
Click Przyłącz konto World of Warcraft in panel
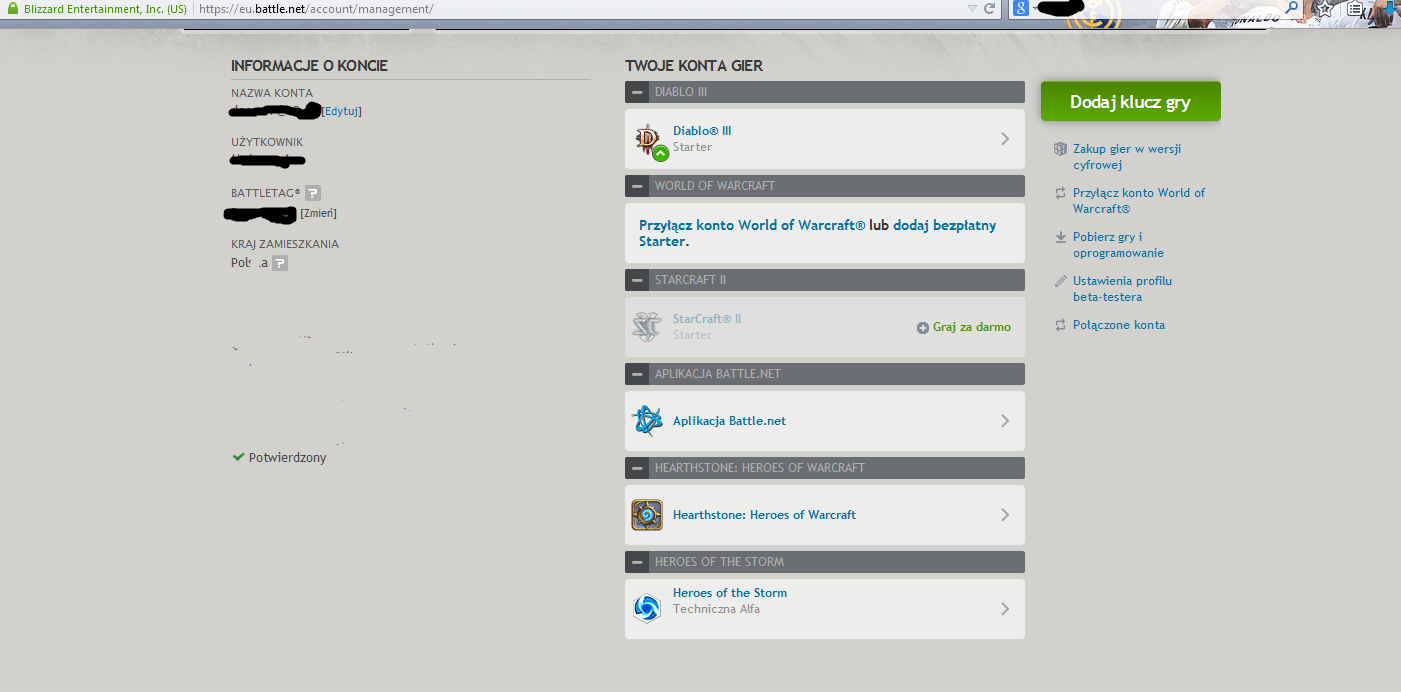point(752,225)
